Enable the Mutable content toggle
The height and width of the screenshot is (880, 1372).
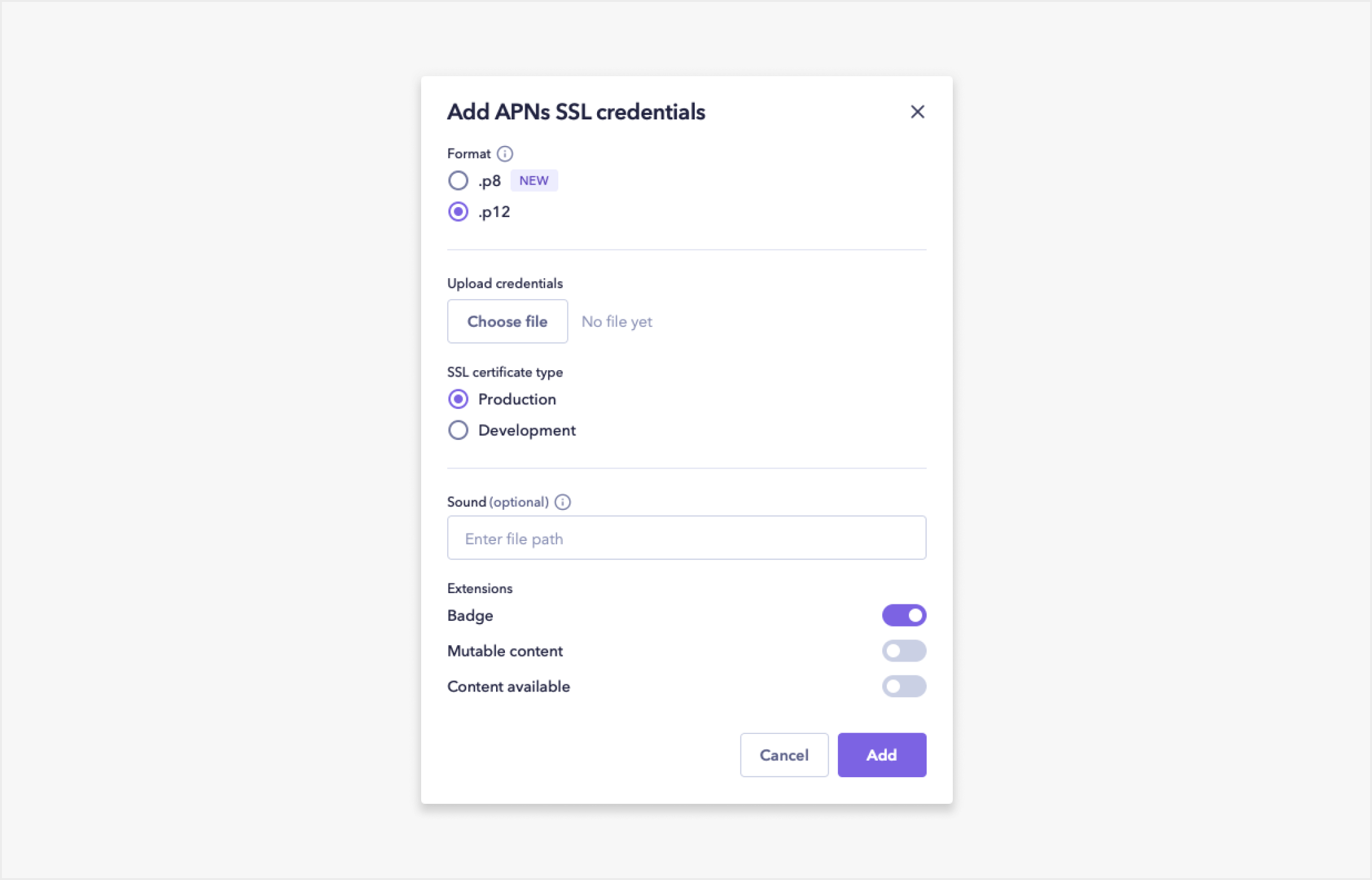click(905, 651)
